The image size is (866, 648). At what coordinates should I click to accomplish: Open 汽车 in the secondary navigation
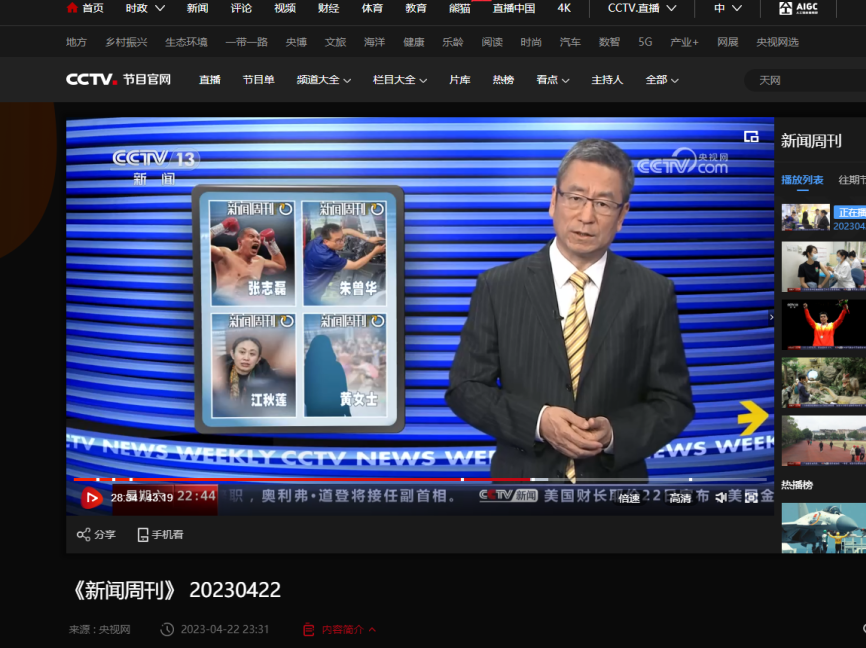(x=570, y=42)
